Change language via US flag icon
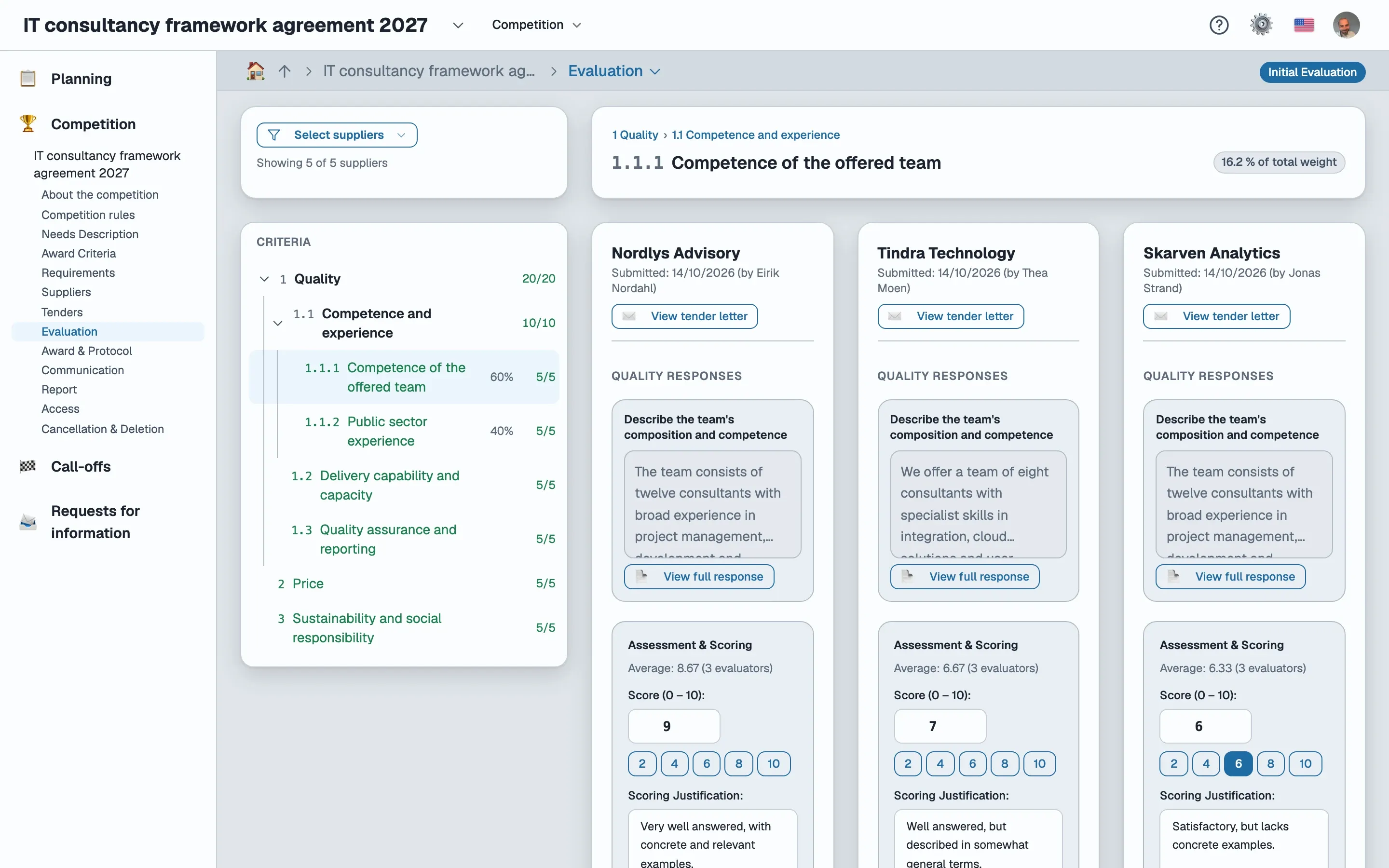The image size is (1389, 868). click(x=1304, y=25)
